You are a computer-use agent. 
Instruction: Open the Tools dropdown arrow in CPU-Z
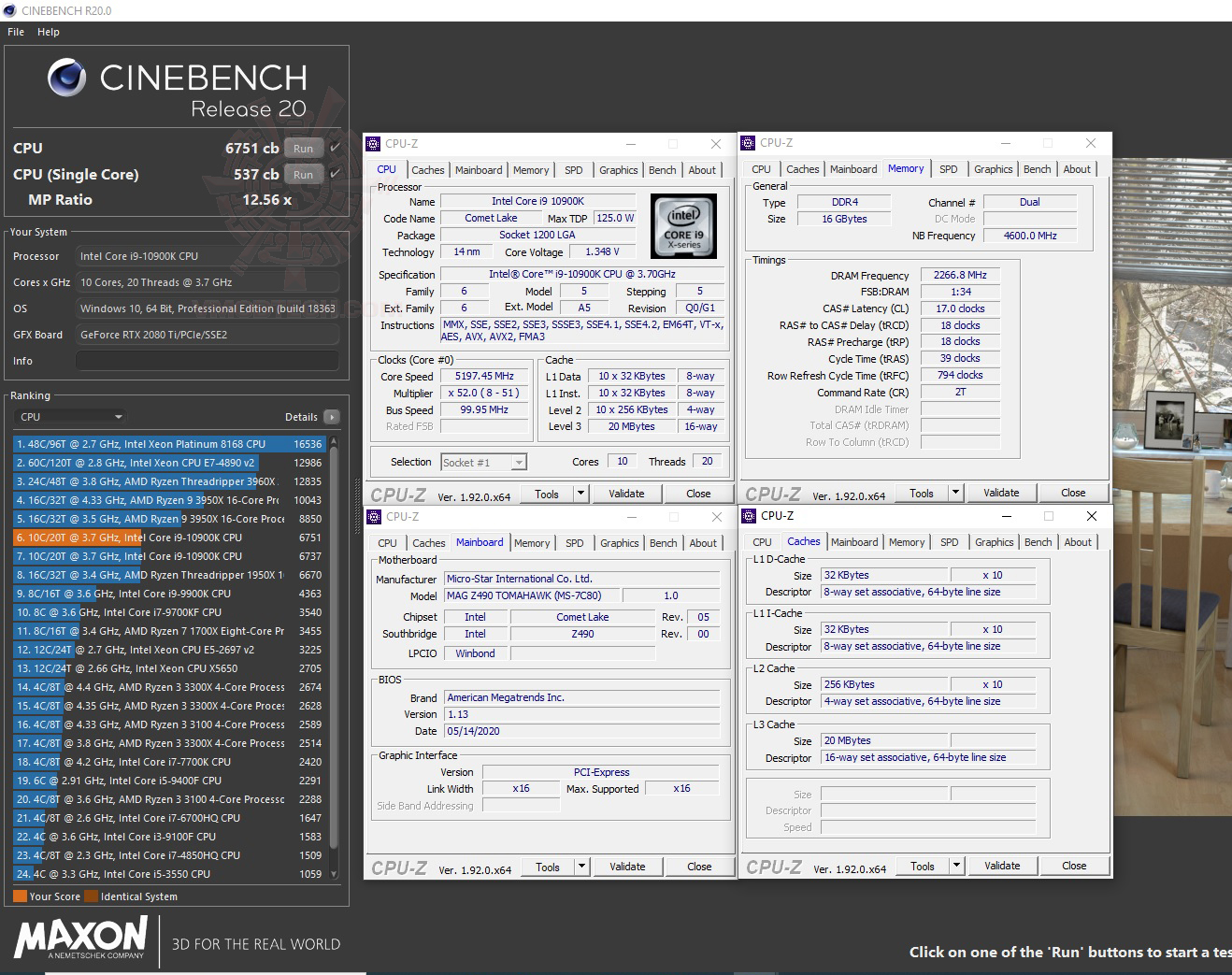tap(580, 493)
